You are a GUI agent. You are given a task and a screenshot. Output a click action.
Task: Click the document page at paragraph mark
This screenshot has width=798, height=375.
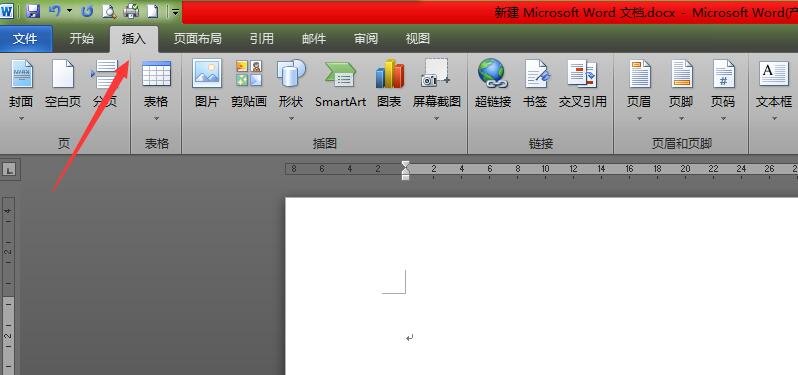pos(410,337)
